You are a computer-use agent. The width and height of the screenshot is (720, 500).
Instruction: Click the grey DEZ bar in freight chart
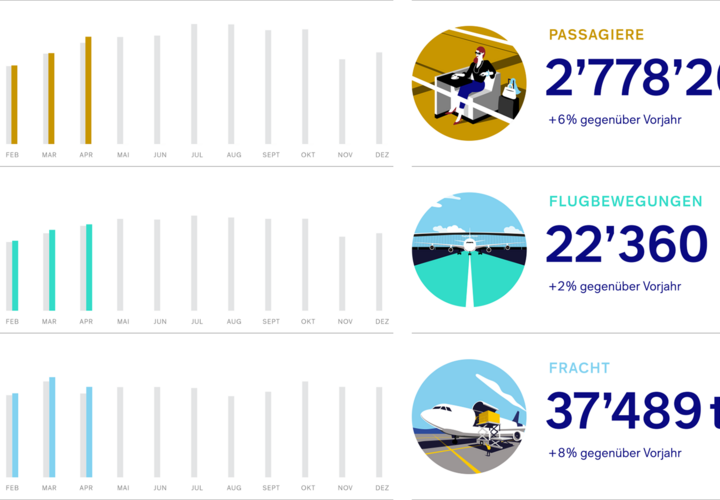click(x=379, y=431)
